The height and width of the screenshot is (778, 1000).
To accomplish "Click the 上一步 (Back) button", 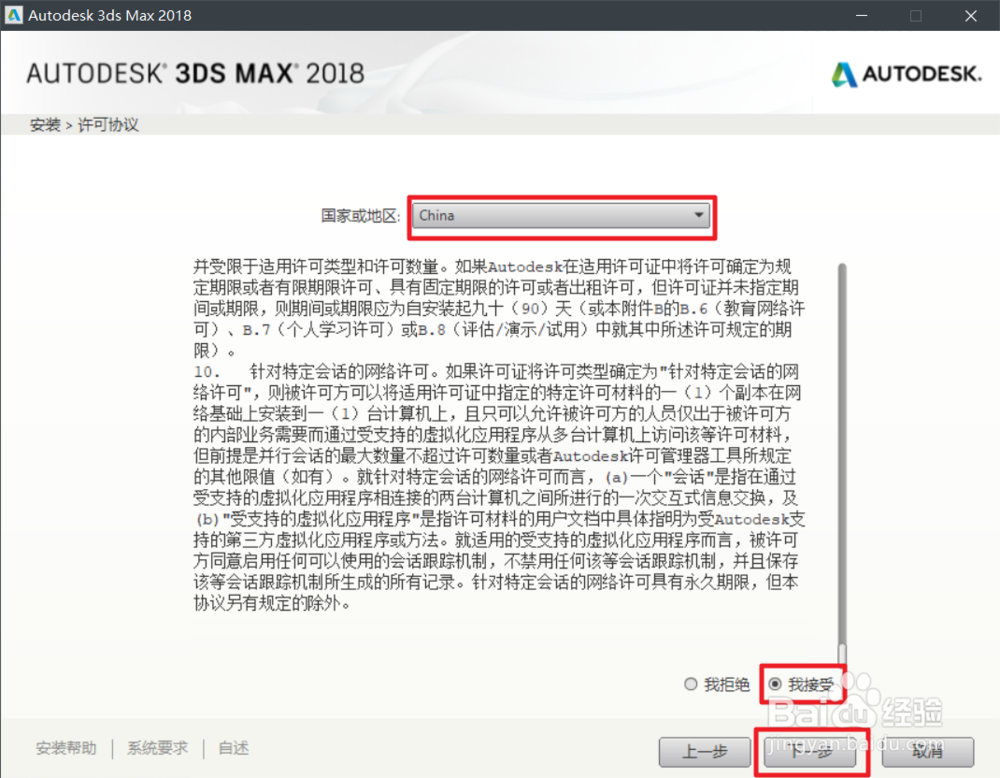I will (705, 752).
